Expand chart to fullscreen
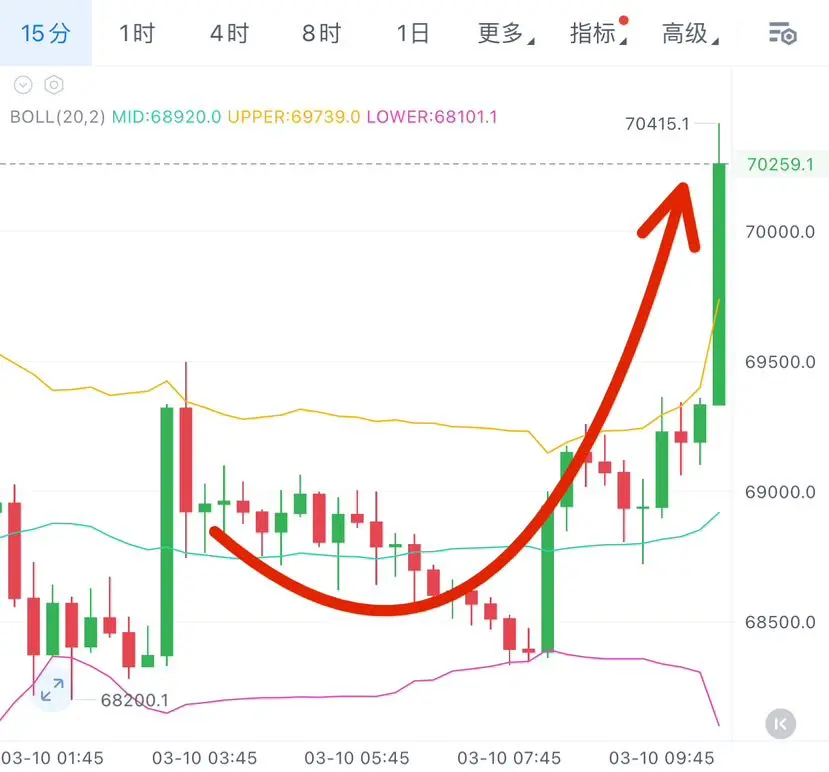 [x=52, y=690]
